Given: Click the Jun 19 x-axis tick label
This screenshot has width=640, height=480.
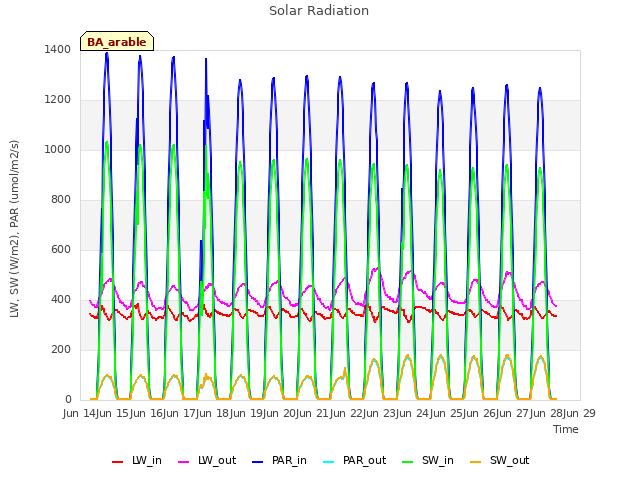Looking at the screenshot, I should pos(247,413).
